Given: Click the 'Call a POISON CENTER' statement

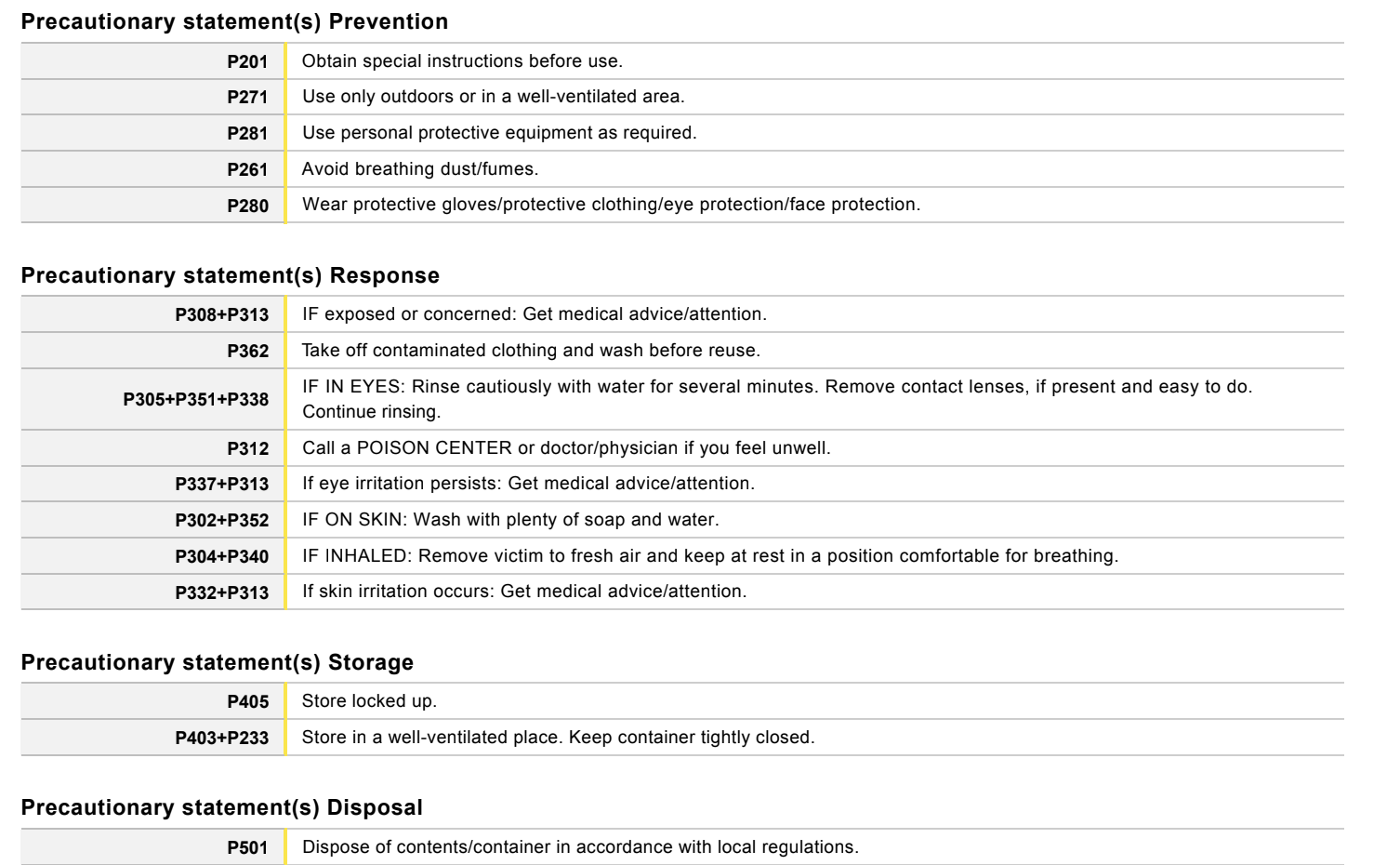Looking at the screenshot, I should pos(566,448).
